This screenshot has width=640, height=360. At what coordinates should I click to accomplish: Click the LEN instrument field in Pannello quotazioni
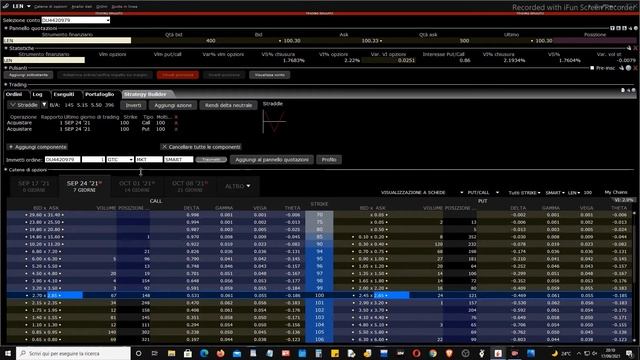tap(67, 40)
